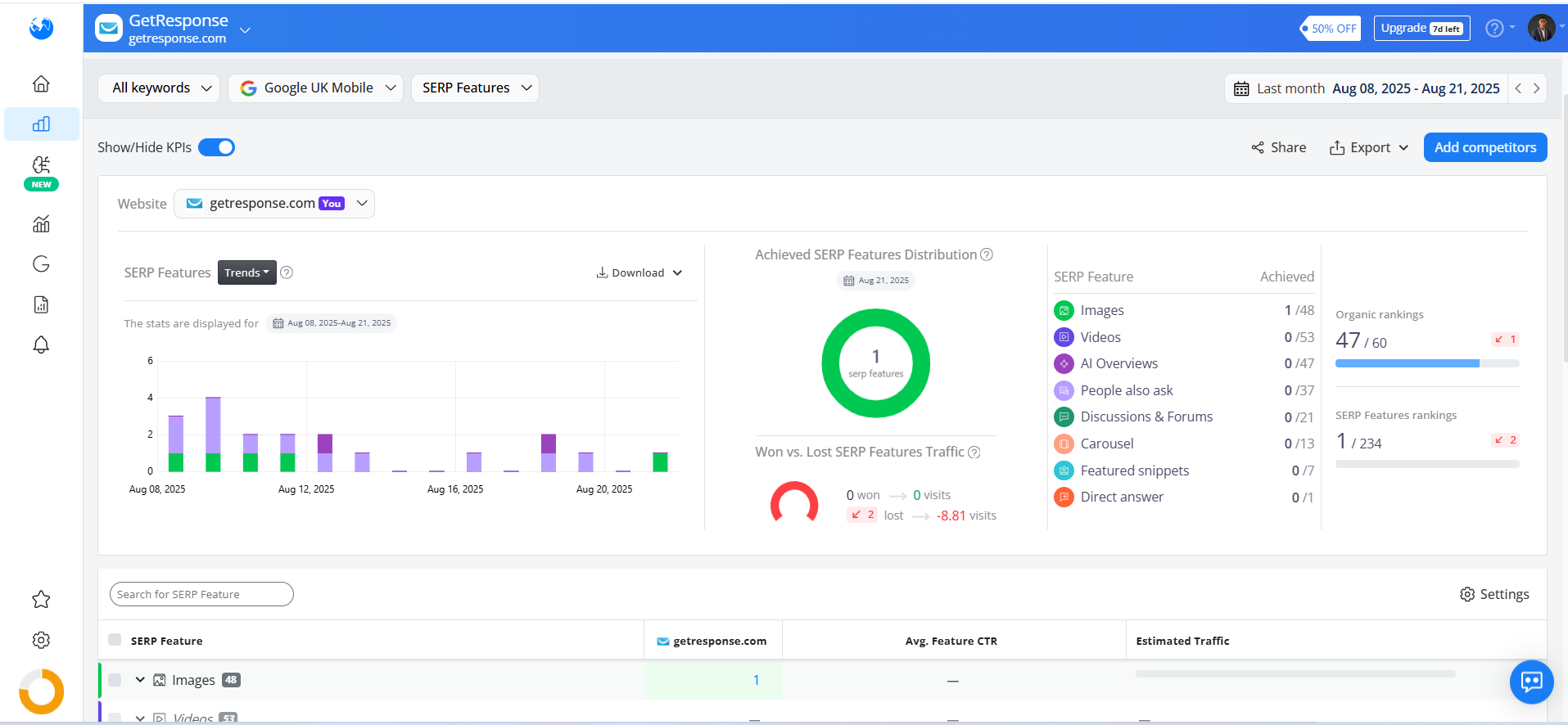Toggle the Show/Hide KPIs switch
1568x725 pixels.
pyautogui.click(x=216, y=147)
